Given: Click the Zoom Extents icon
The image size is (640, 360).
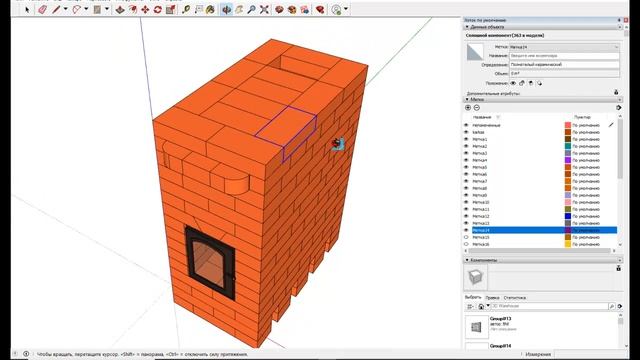Looking at the screenshot, I should click(264, 9).
